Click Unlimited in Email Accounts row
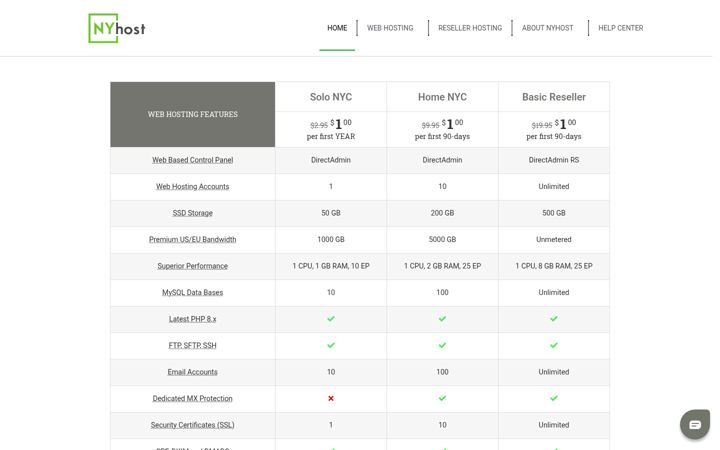Screen dimensions: 720x450 [554, 372]
